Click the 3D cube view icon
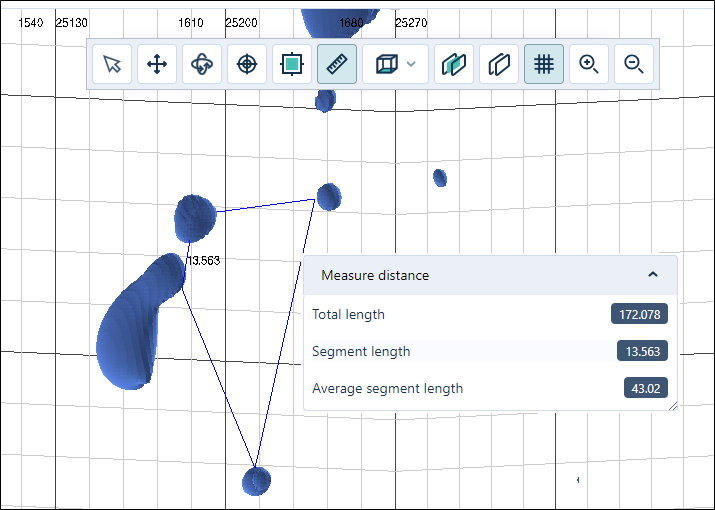Viewport: 715px width, 510px height. tap(387, 64)
